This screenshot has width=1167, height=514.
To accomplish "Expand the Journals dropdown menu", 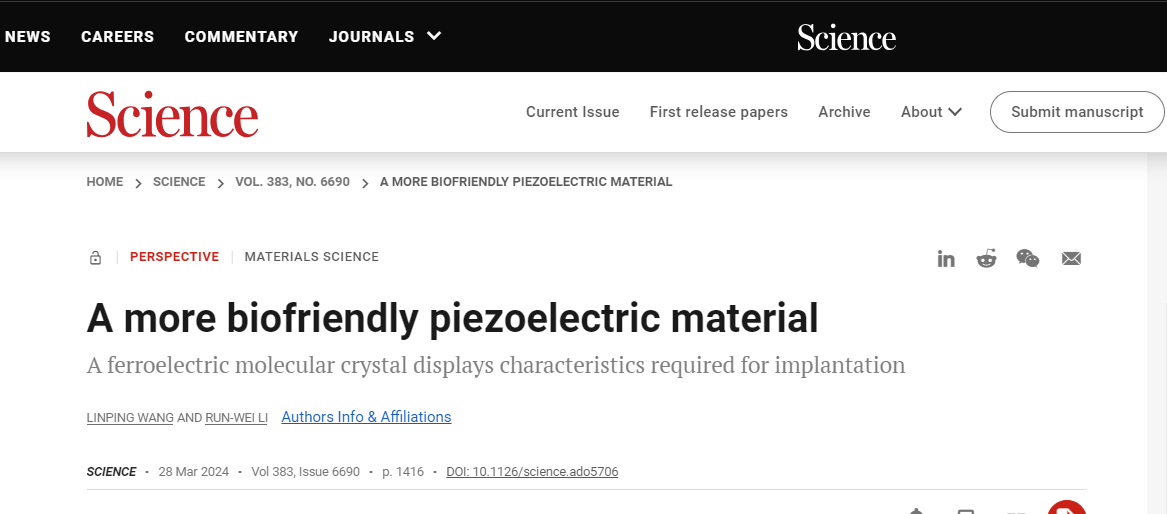I will point(385,37).
